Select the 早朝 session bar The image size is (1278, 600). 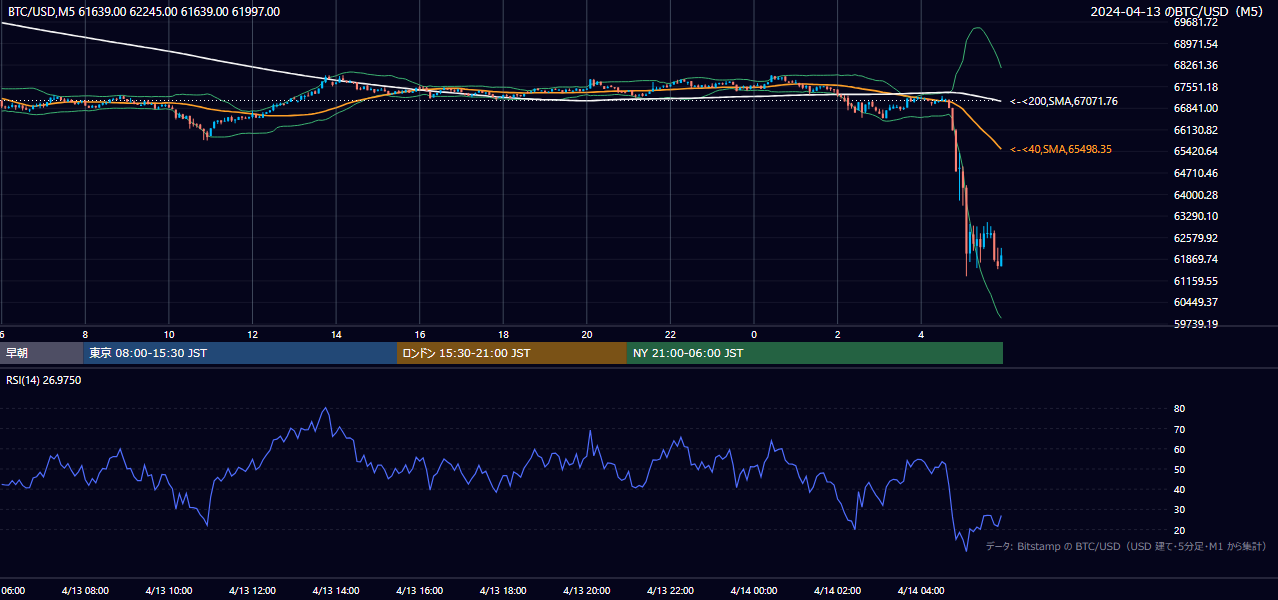pos(41,353)
